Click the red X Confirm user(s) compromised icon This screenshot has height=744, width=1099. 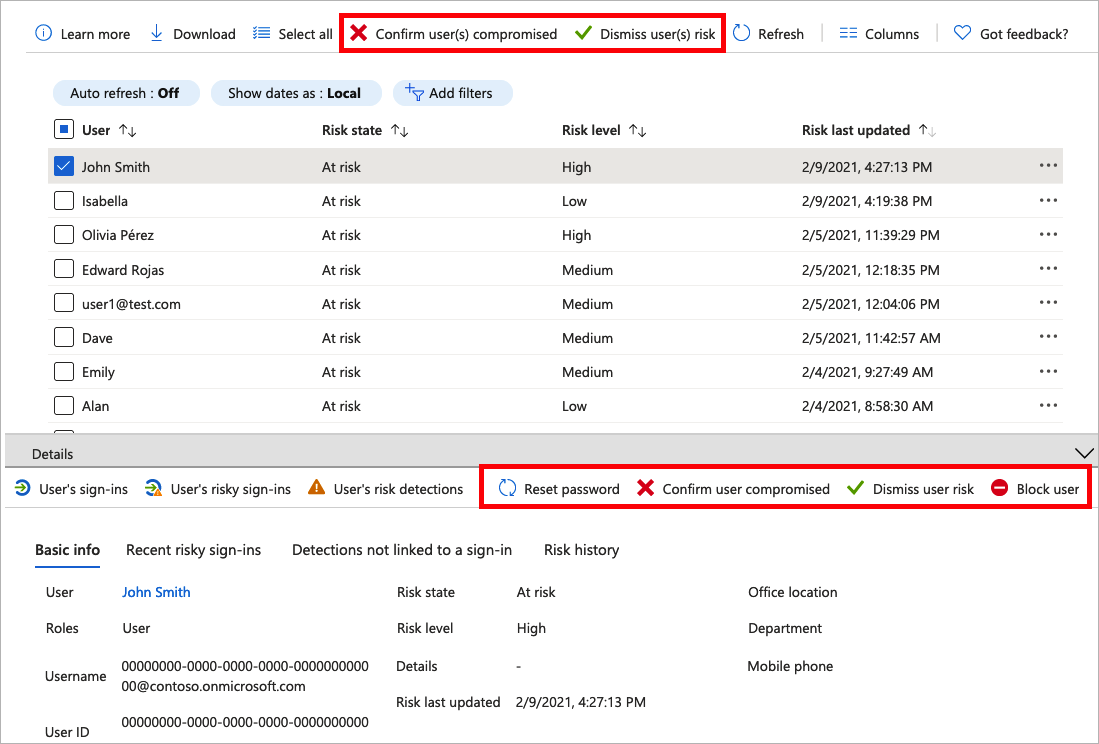[359, 33]
